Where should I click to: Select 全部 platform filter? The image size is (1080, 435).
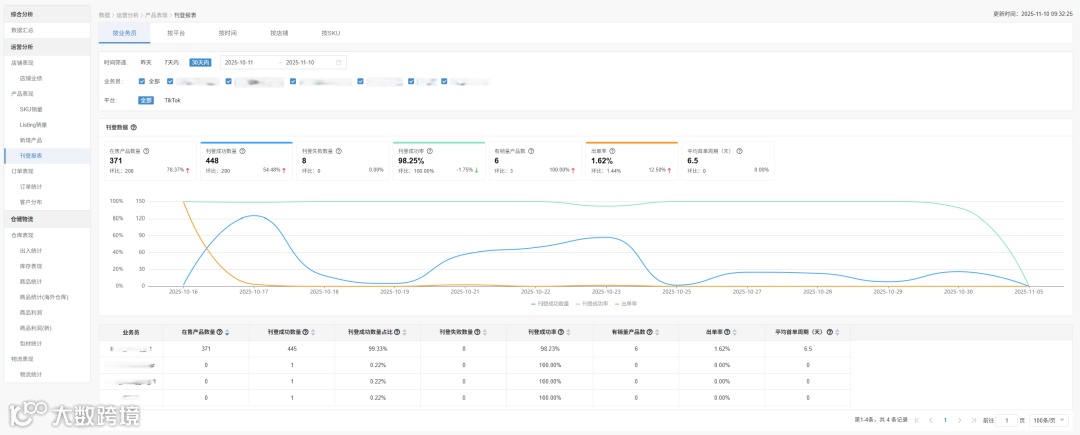[145, 100]
